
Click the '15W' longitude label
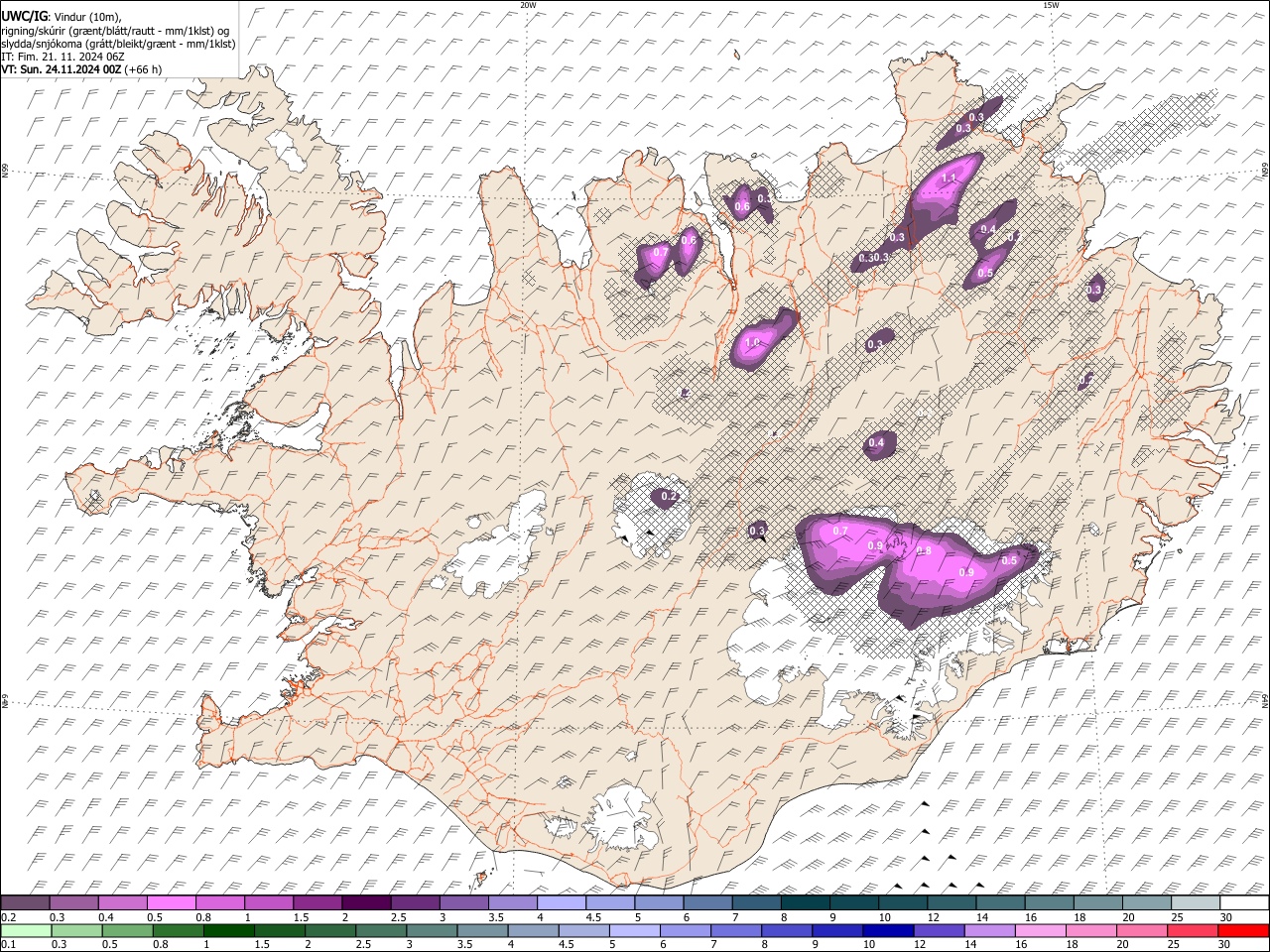point(1051,5)
